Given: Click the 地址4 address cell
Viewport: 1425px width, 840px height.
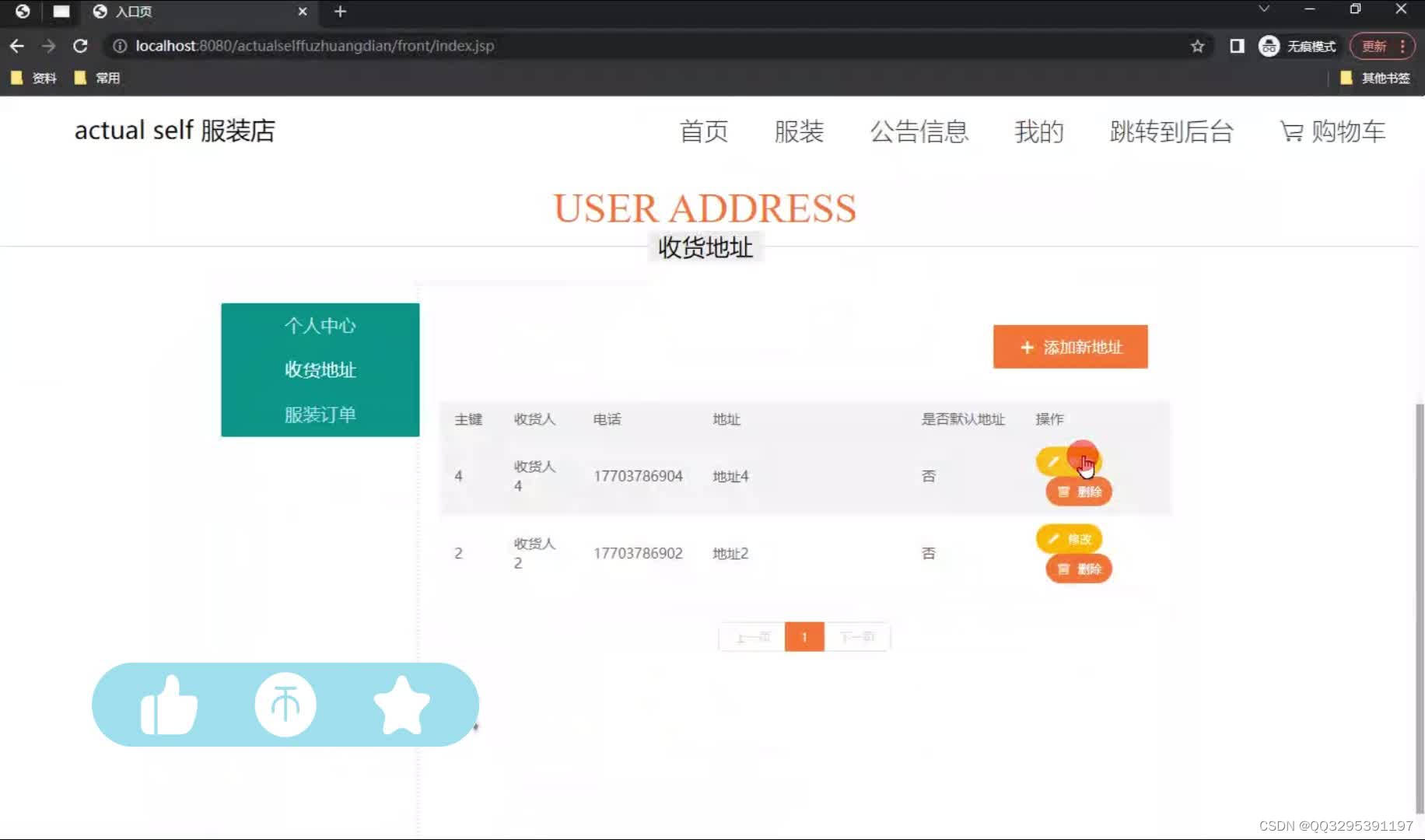Looking at the screenshot, I should (730, 476).
